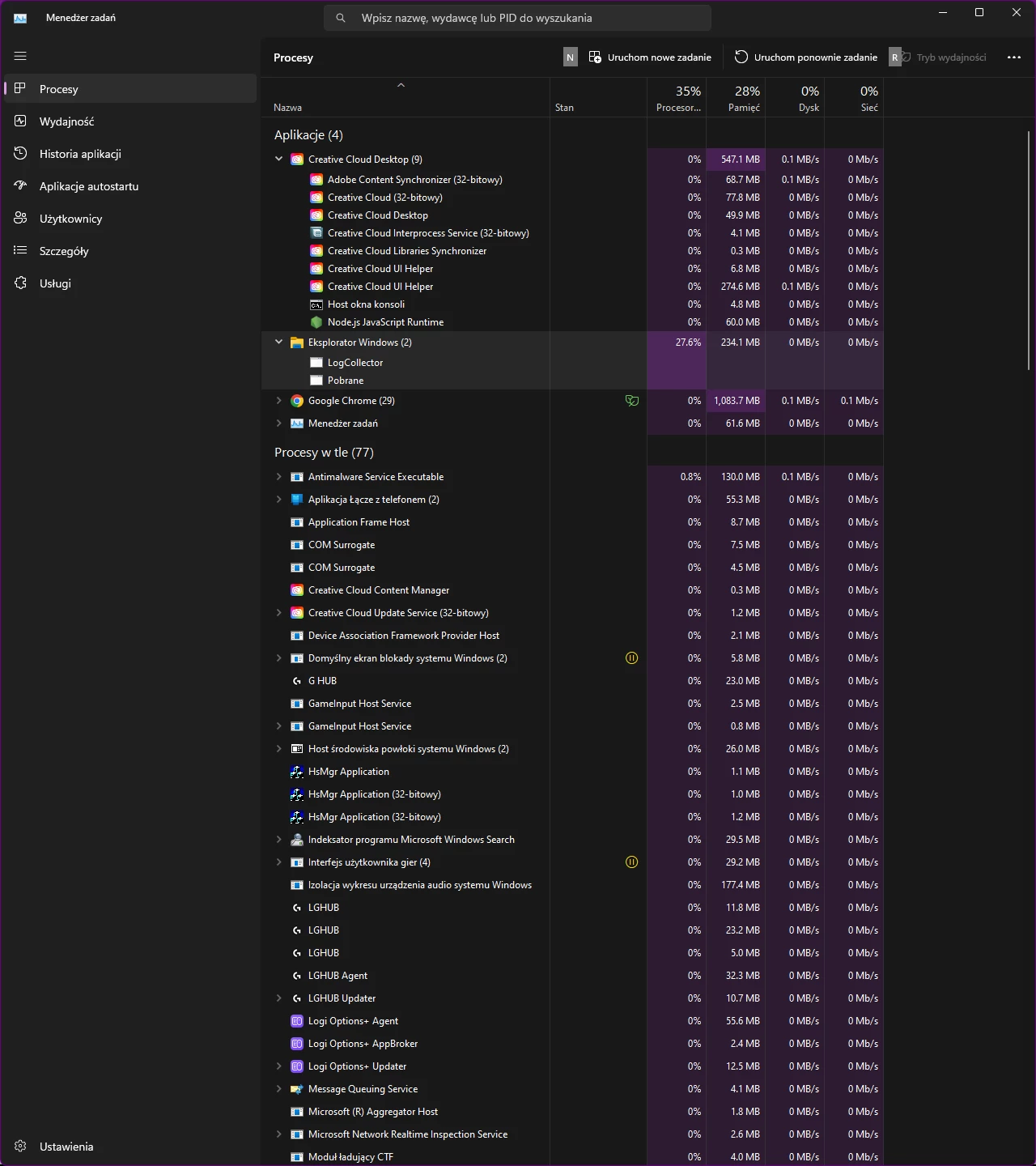Click the Task Manager app icon in title bar
The height and width of the screenshot is (1166, 1036).
(x=20, y=18)
